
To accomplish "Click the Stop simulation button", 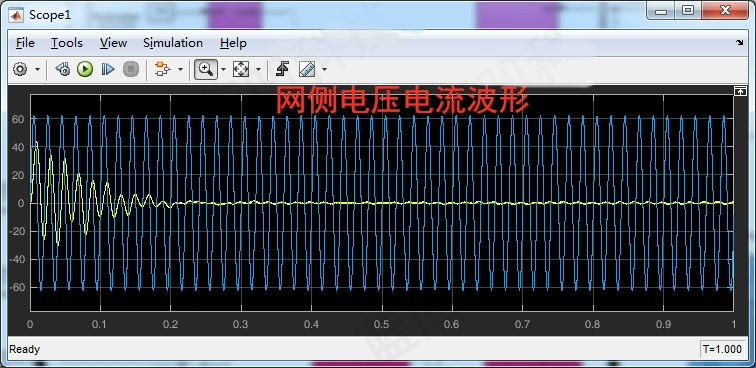I will [x=131, y=69].
